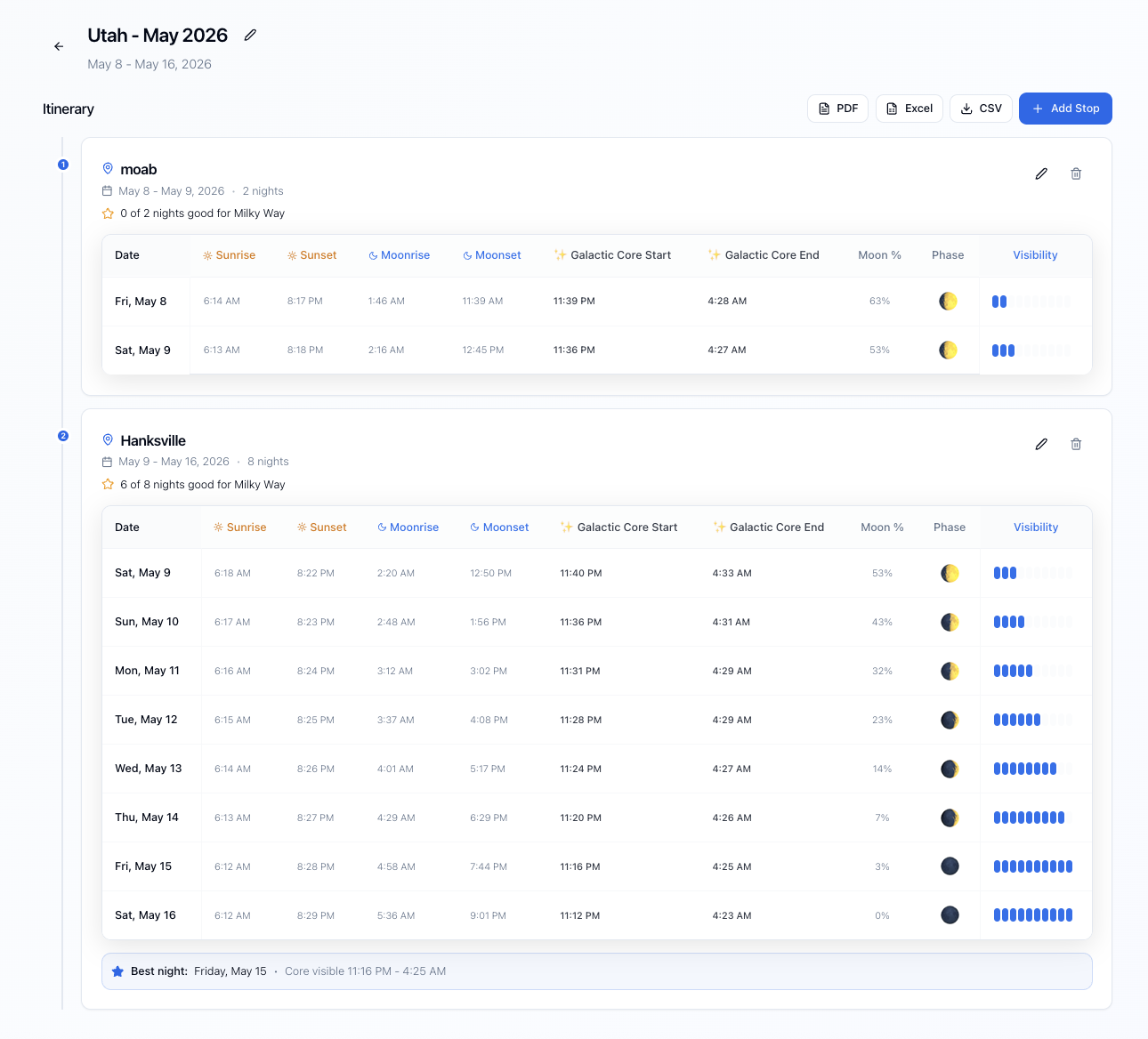Click the star icon before "6 of 8 nights"
This screenshot has height=1039, width=1148.
tap(108, 484)
